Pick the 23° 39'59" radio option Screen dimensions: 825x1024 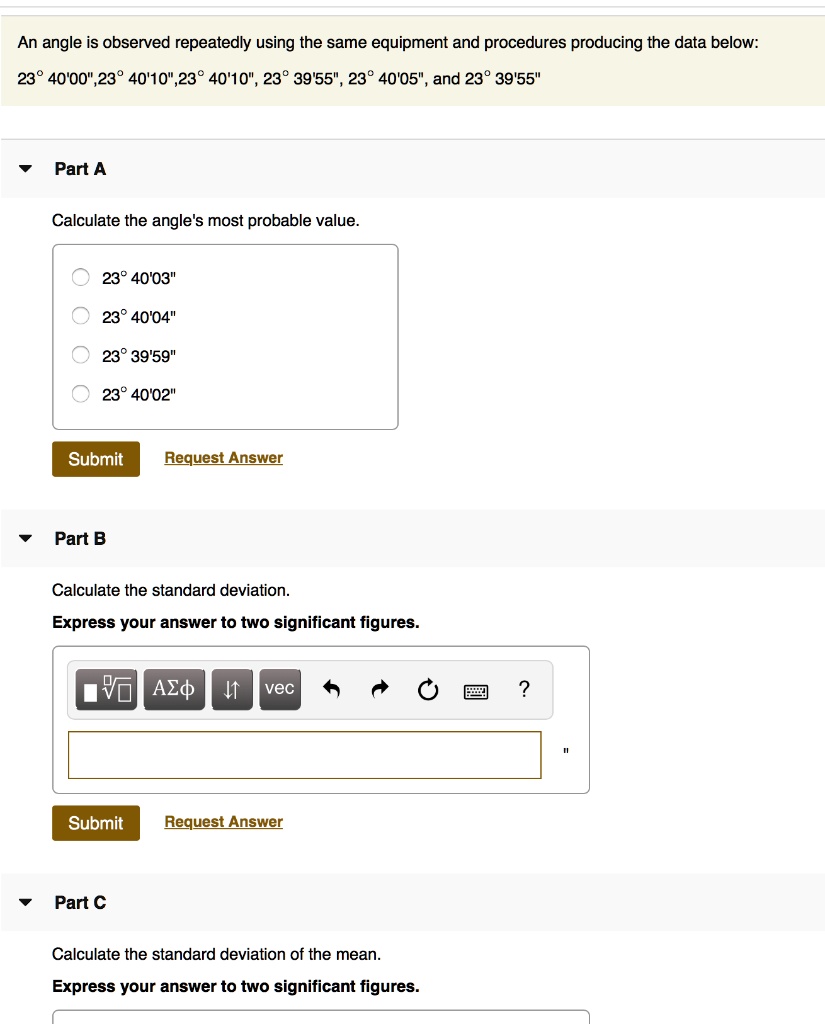80,355
